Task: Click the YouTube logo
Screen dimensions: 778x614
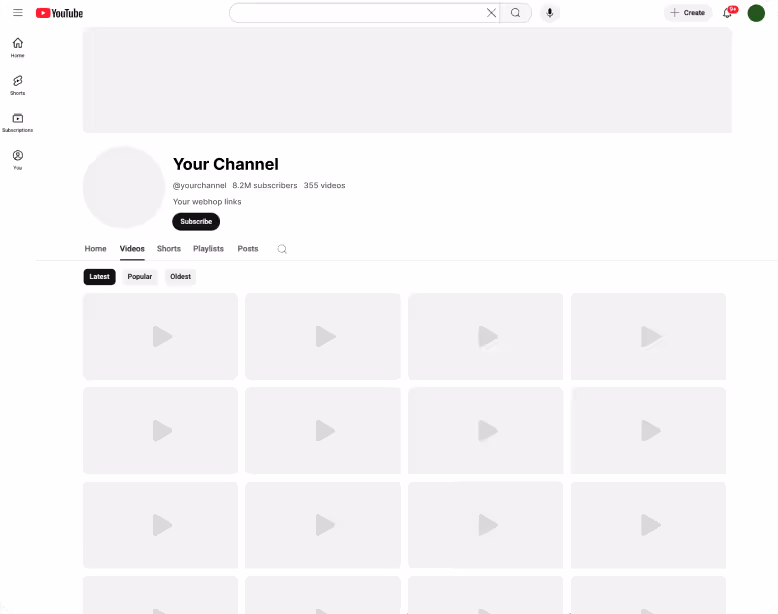Action: point(60,13)
